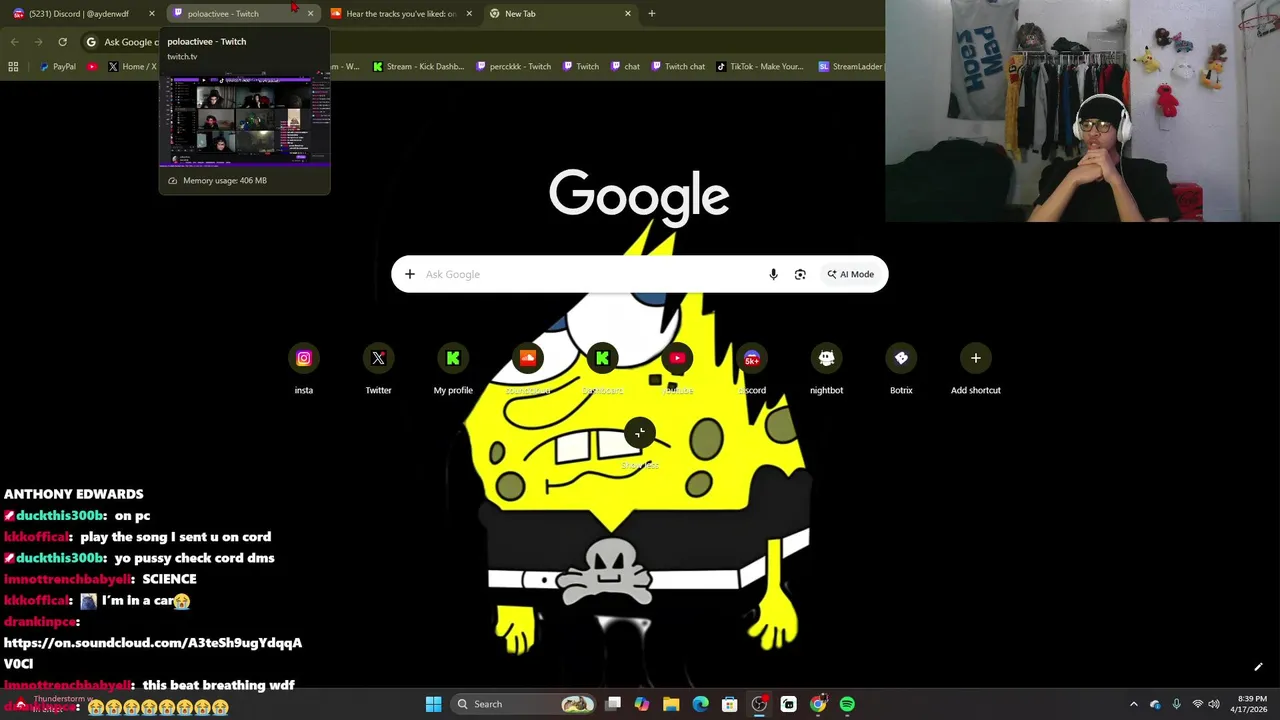
Task: Open volume control in system tray
Action: click(x=1214, y=704)
